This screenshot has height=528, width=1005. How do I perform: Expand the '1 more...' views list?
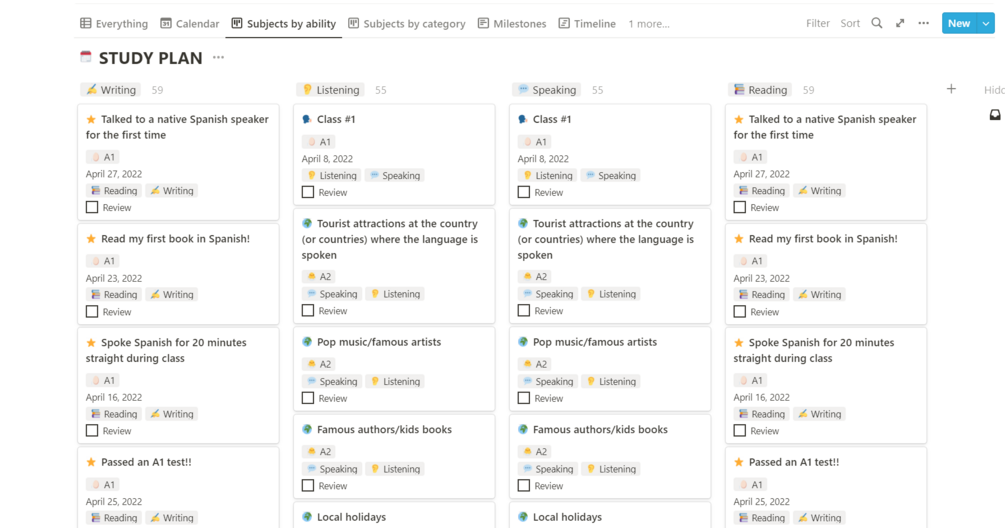click(649, 24)
